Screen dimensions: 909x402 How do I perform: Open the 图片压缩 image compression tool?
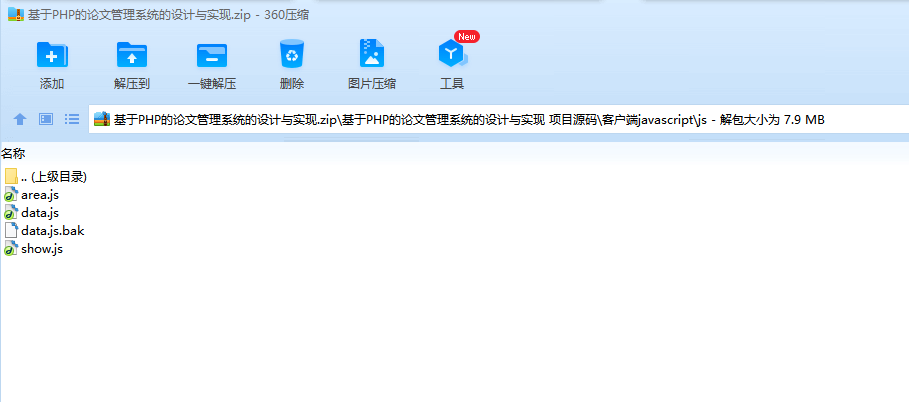tap(372, 54)
